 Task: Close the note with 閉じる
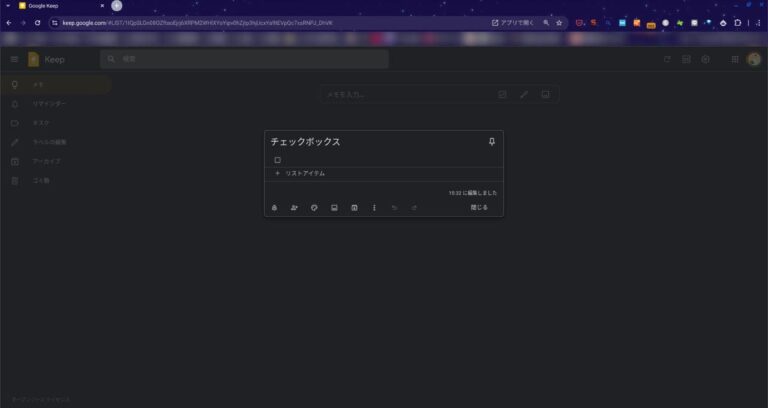(479, 208)
